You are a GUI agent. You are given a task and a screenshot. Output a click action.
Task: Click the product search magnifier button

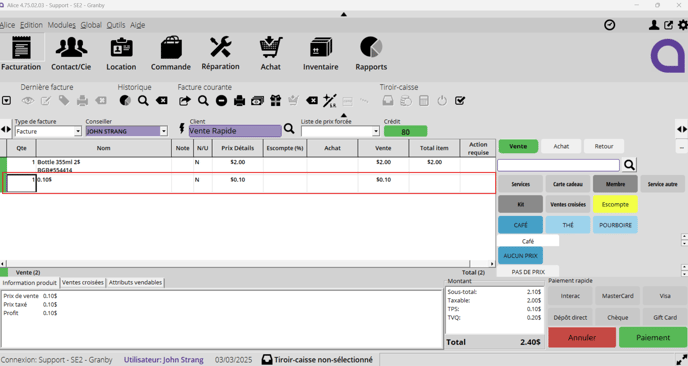click(629, 165)
